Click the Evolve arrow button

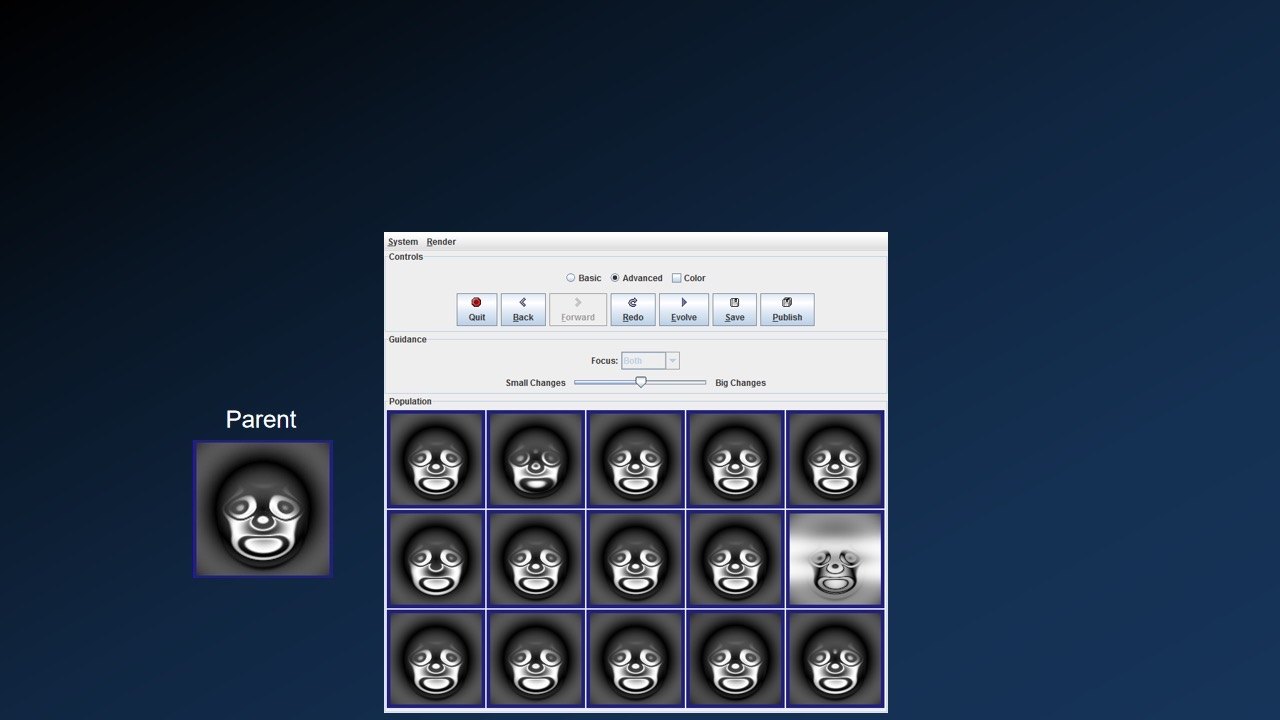[x=684, y=309]
